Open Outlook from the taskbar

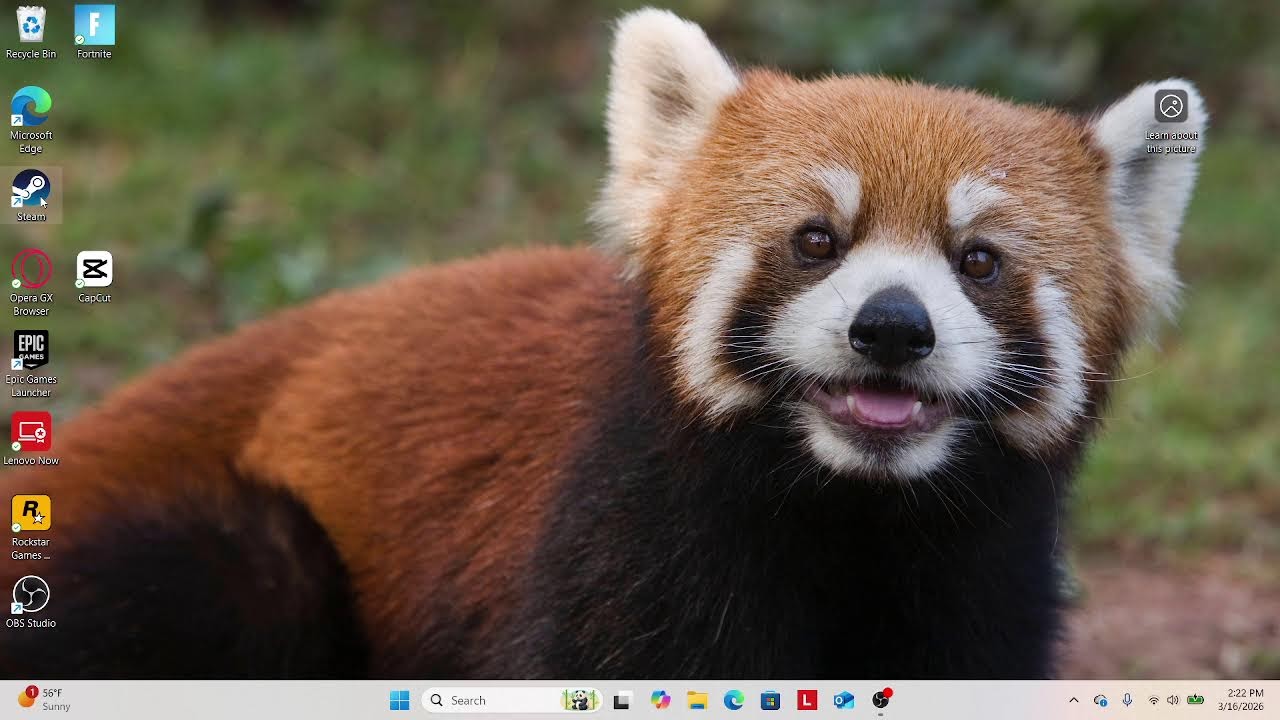click(x=844, y=700)
